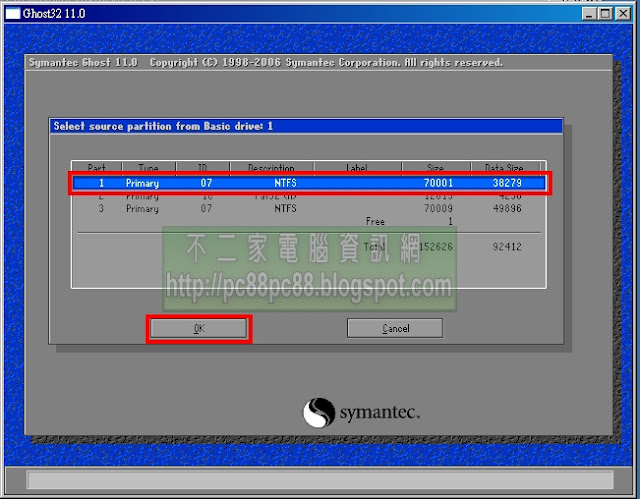Screen dimensions: 640x499
Task: Click the Cancel button in the dialog
Action: pos(395,328)
